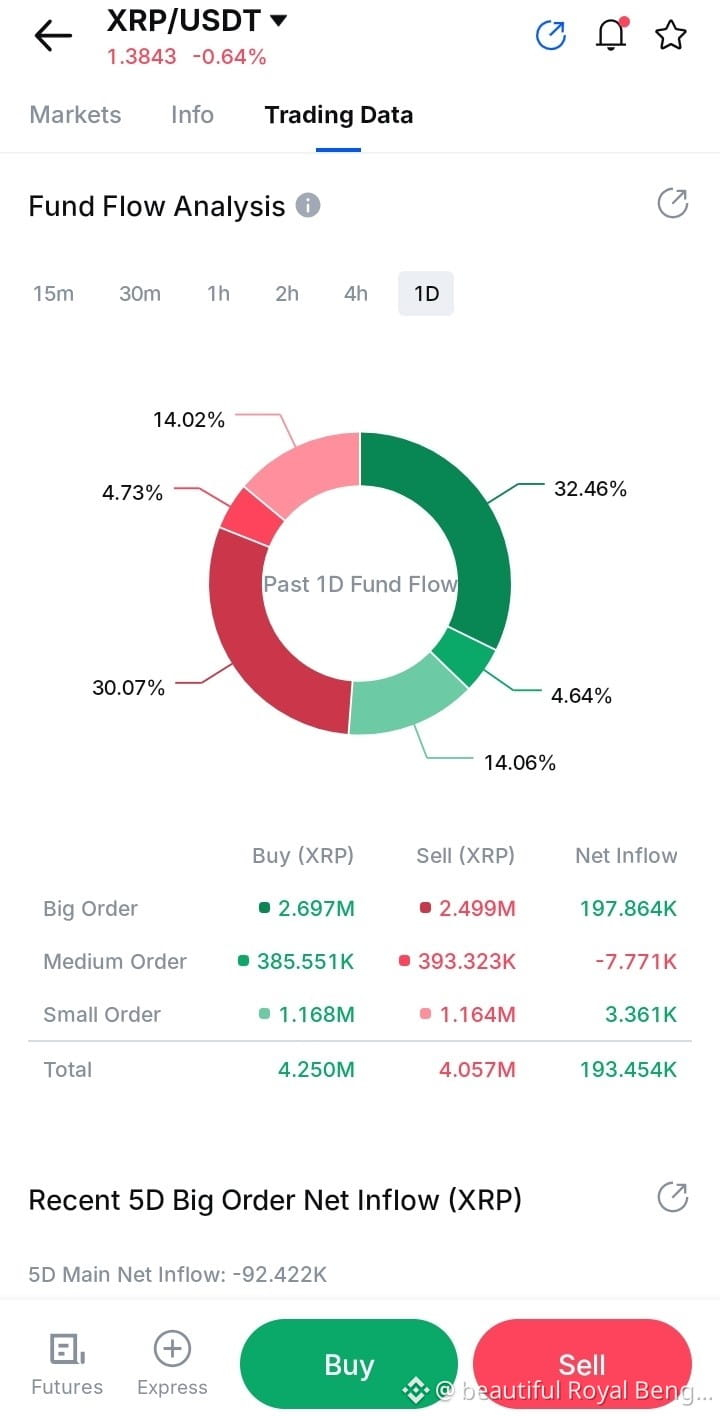
Task: Switch to the Markets tab
Action: point(75,115)
